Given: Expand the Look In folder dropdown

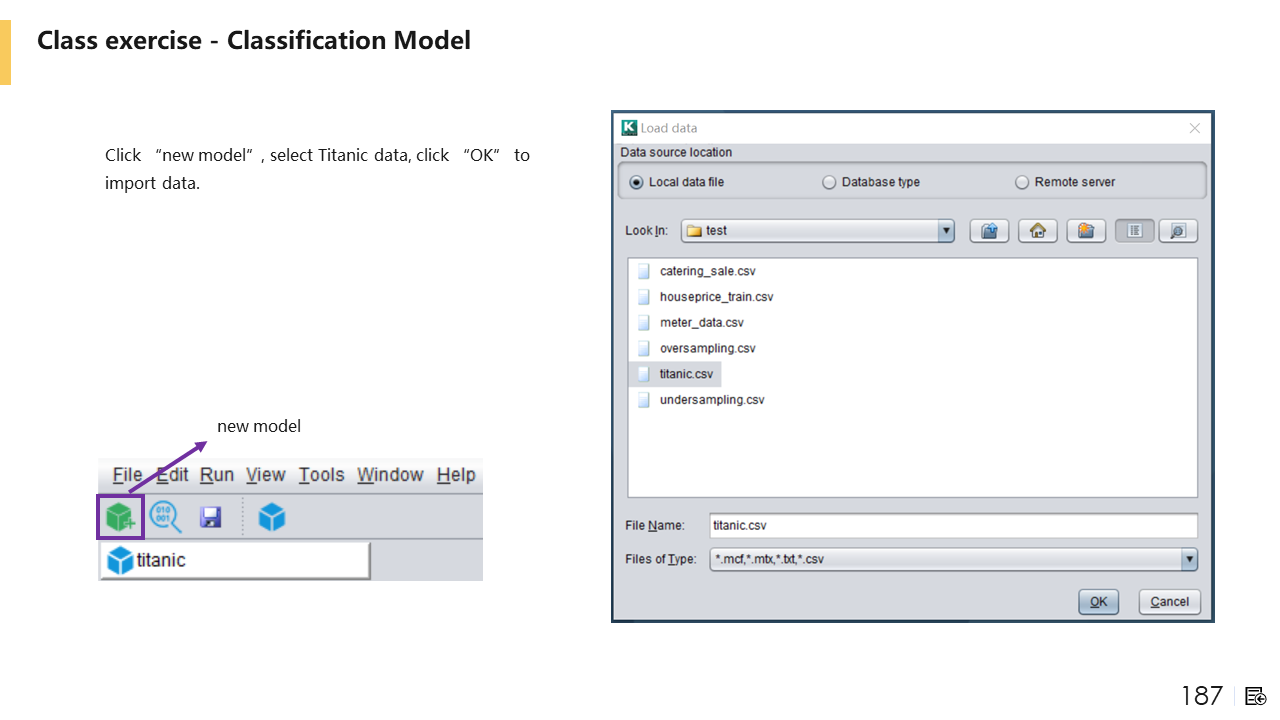Looking at the screenshot, I should coord(946,231).
